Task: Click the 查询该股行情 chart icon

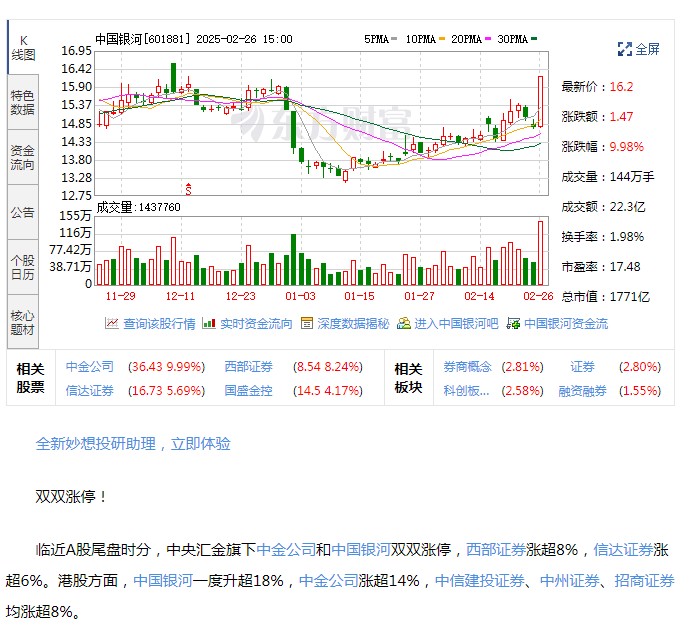Action: tap(112, 323)
